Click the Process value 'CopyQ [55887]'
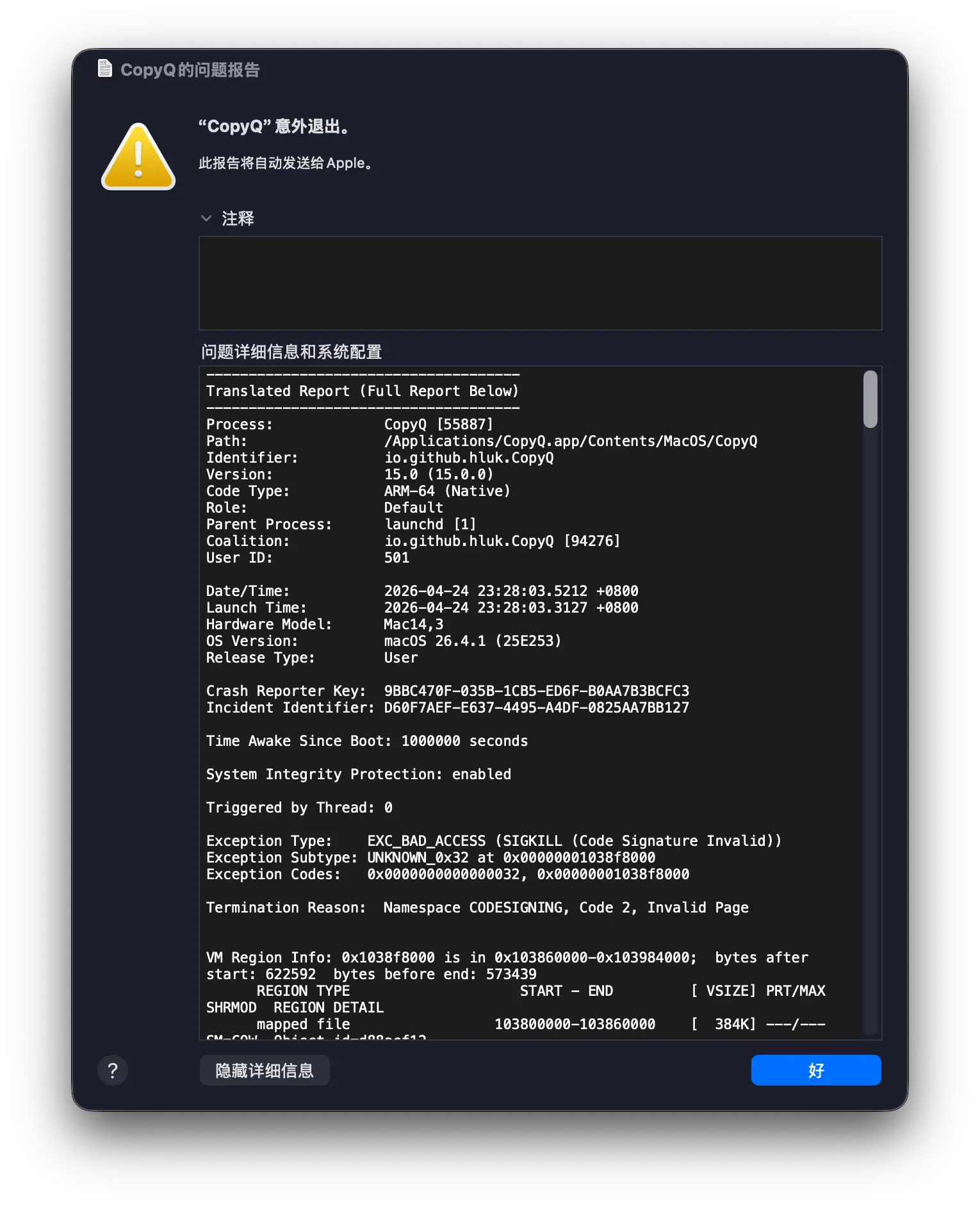Screen dimensions: 980x1206 click(439, 424)
